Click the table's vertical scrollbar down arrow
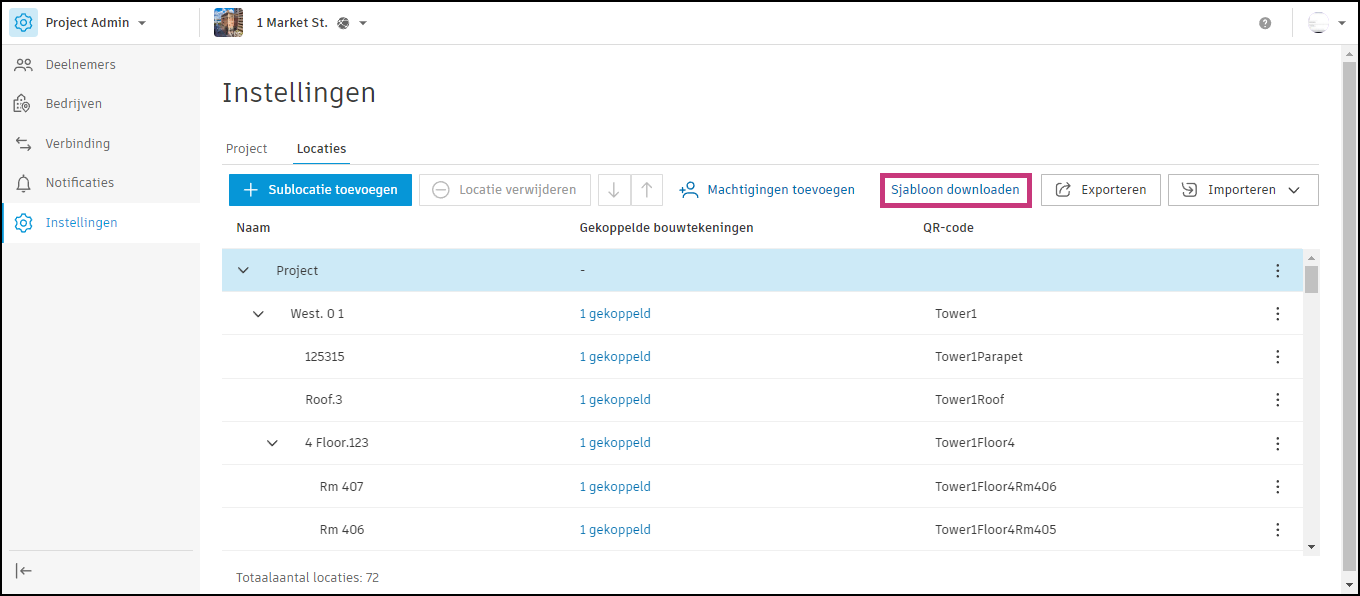1360x596 pixels. [x=1311, y=546]
